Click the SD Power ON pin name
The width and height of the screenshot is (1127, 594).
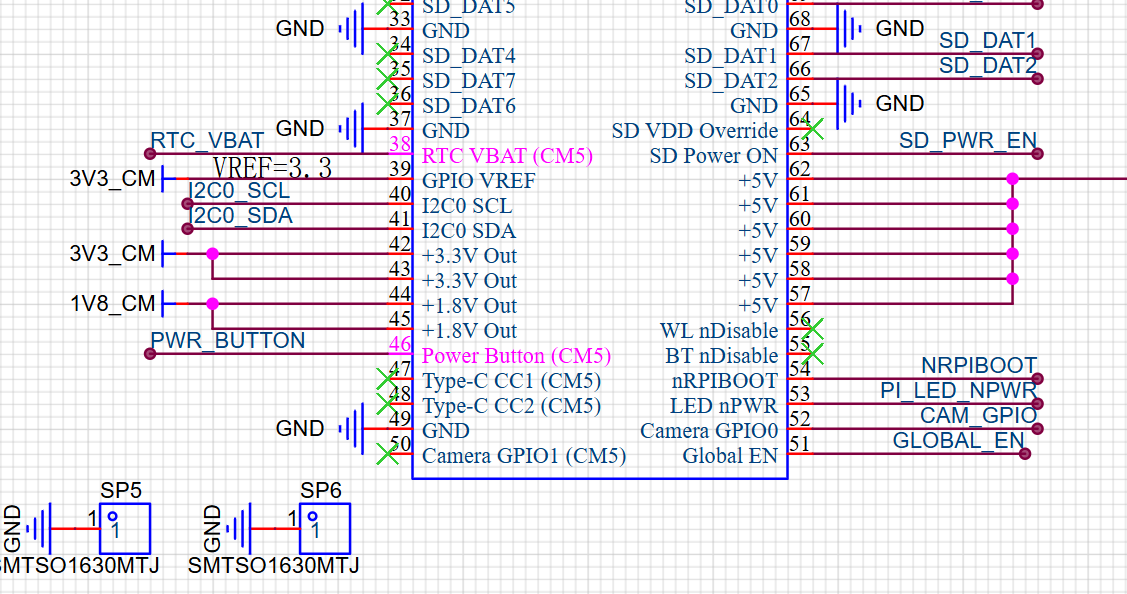pyautogui.click(x=714, y=156)
